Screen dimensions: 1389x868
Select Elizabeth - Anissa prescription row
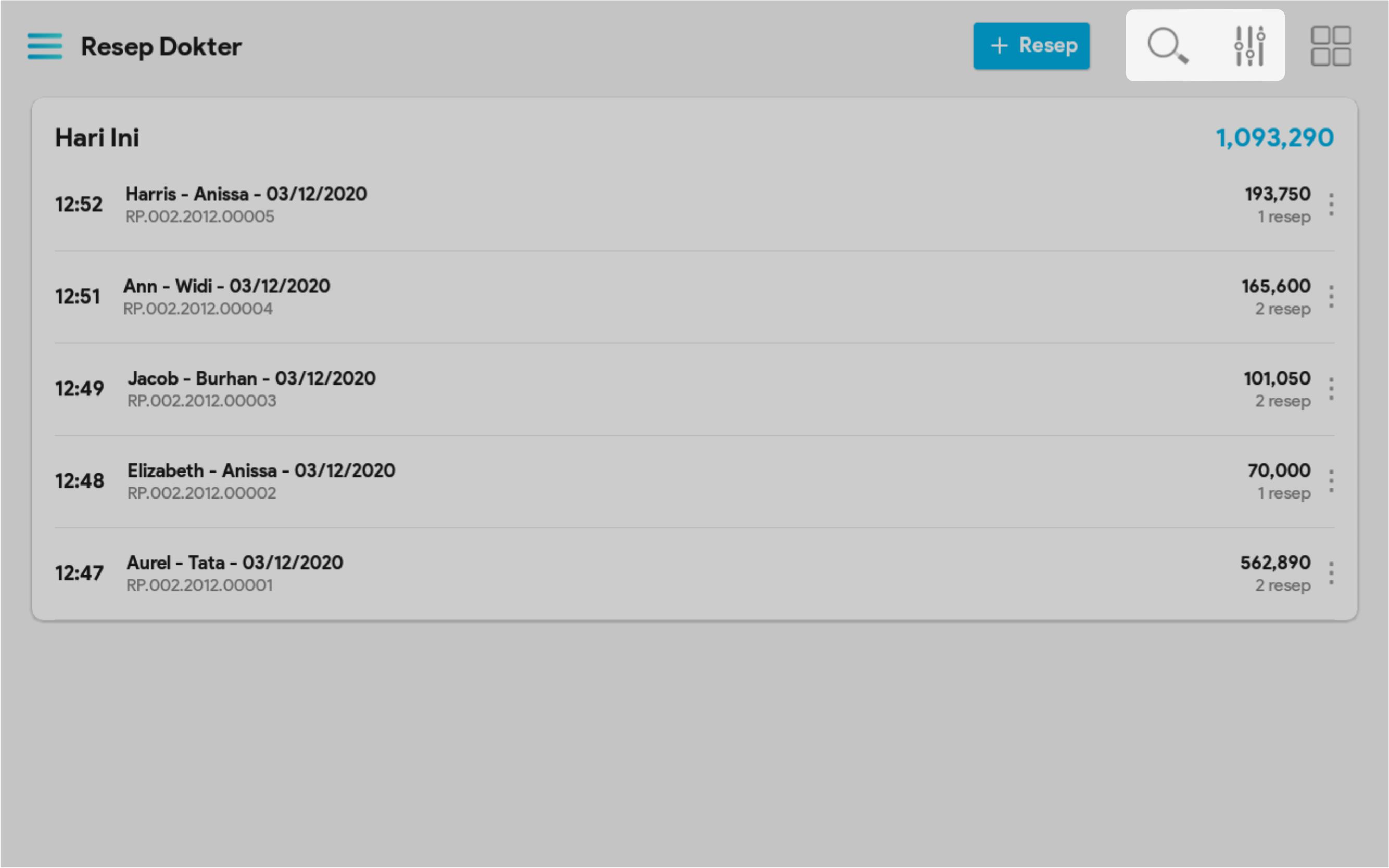click(x=261, y=471)
